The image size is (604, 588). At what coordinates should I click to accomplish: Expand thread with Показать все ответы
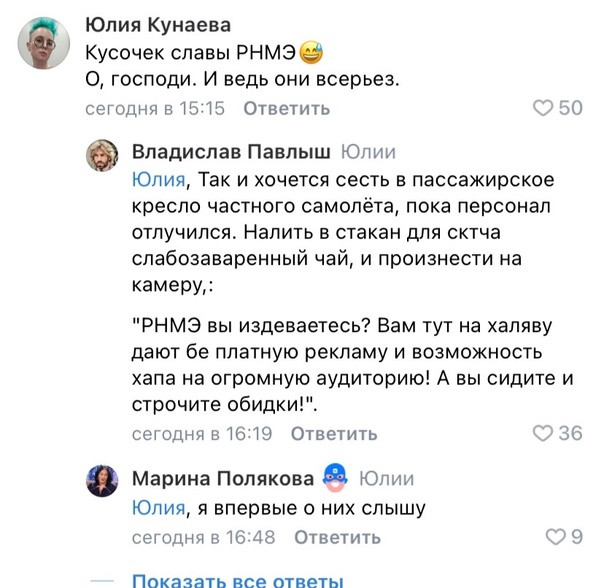pyautogui.click(x=238, y=580)
